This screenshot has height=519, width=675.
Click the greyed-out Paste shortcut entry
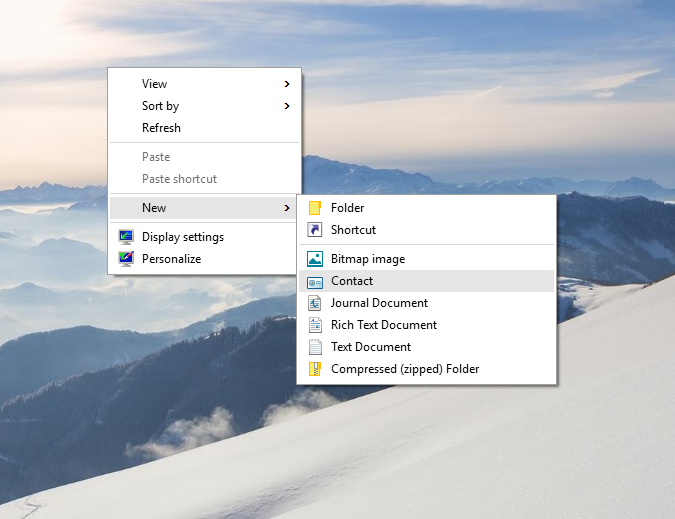(179, 179)
